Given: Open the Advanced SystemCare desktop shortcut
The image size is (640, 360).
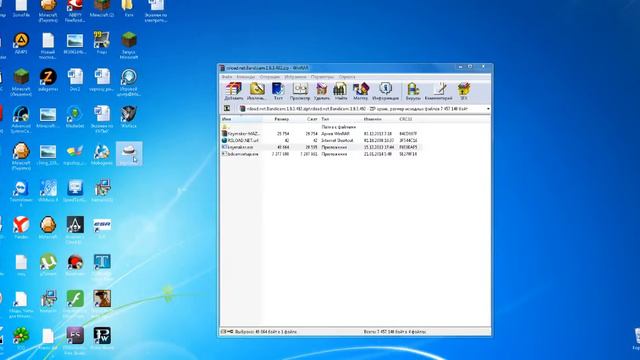Looking at the screenshot, I should pos(20,119).
